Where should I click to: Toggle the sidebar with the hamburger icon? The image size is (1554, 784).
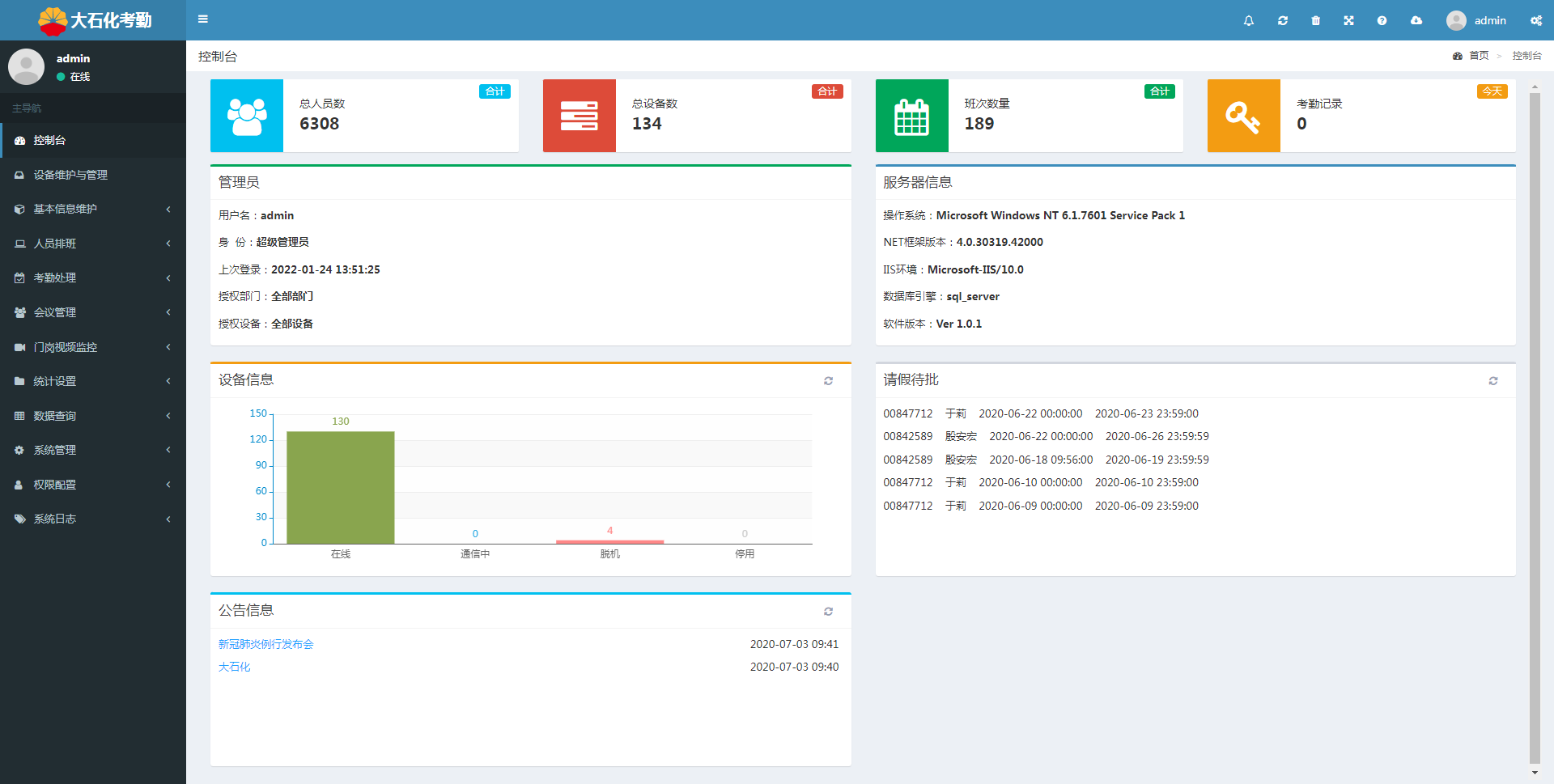pos(203,19)
